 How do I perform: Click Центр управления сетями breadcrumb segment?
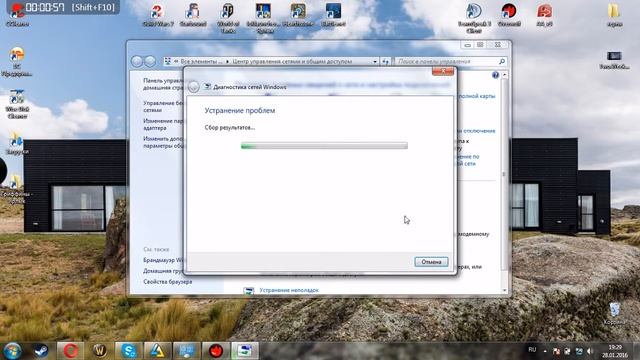pyautogui.click(x=292, y=62)
